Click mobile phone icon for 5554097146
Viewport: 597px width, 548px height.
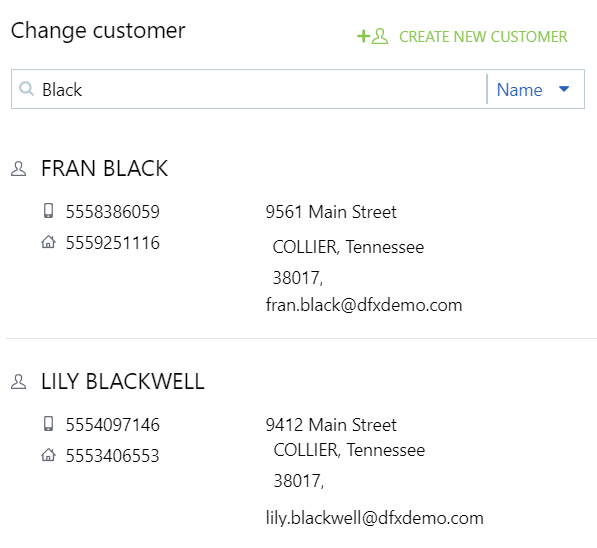(48, 423)
